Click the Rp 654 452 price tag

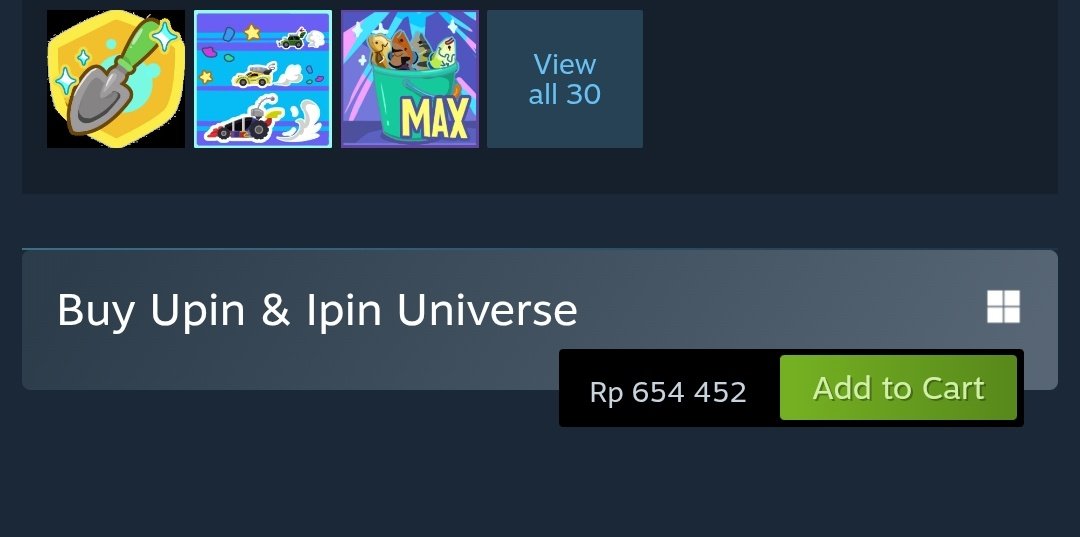668,392
